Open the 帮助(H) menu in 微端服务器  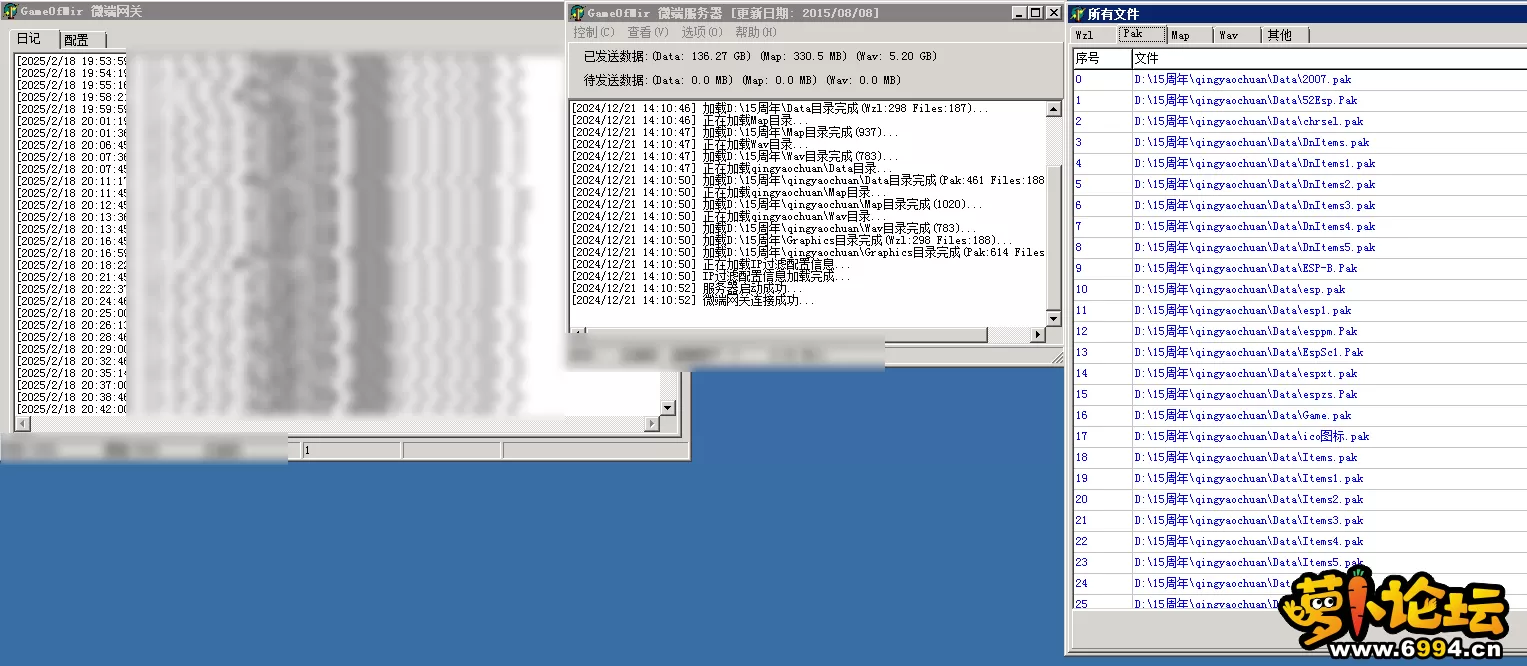pyautogui.click(x=755, y=33)
